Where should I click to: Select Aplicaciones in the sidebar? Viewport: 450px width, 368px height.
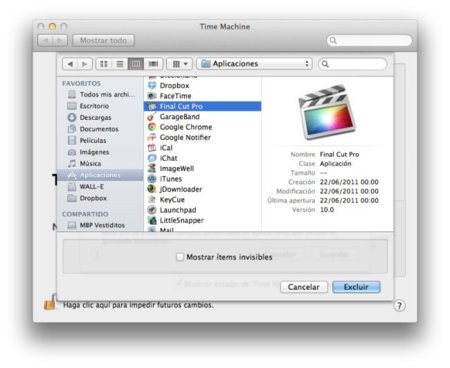coord(100,175)
